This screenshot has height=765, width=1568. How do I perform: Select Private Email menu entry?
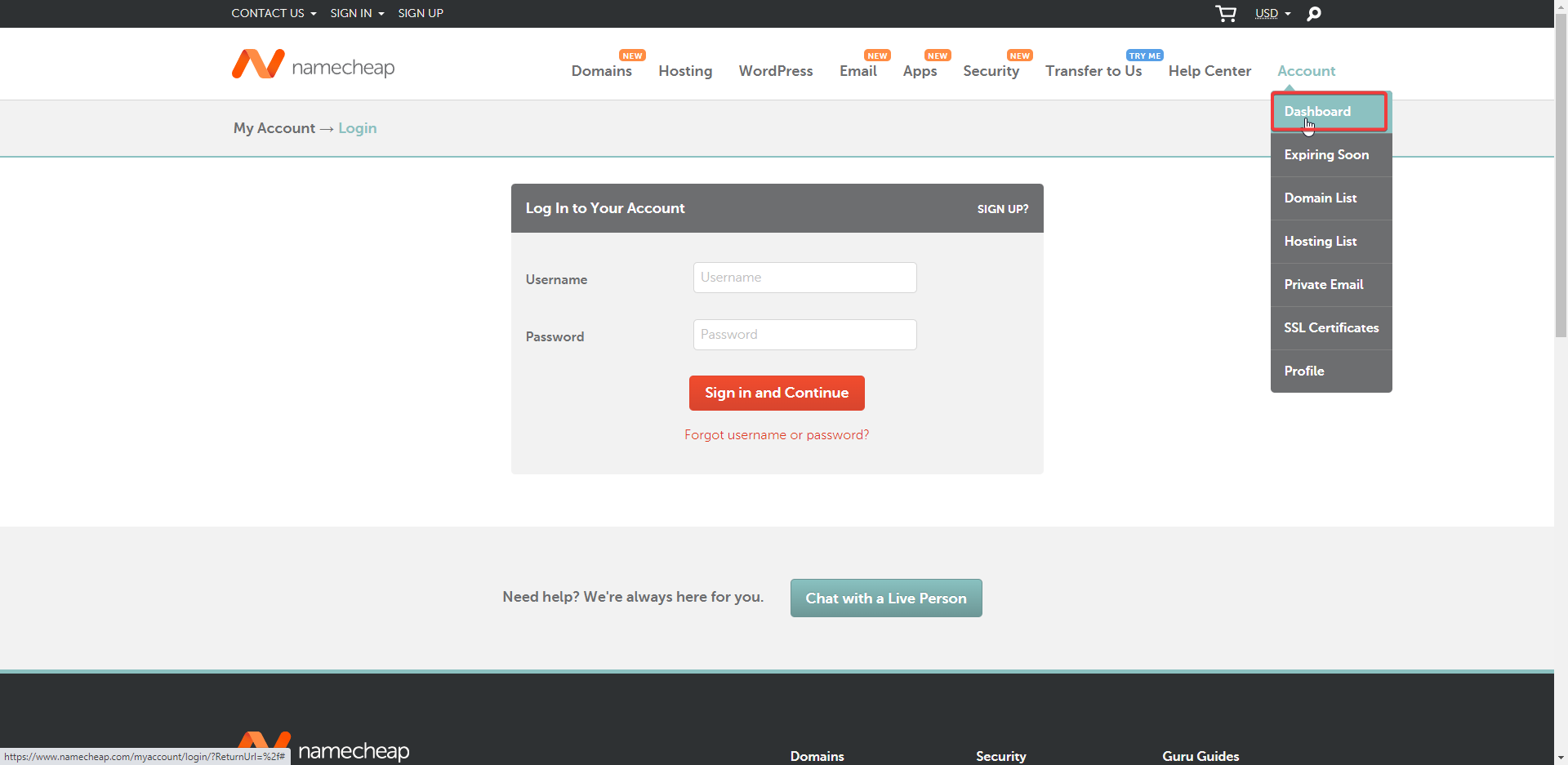point(1331,285)
